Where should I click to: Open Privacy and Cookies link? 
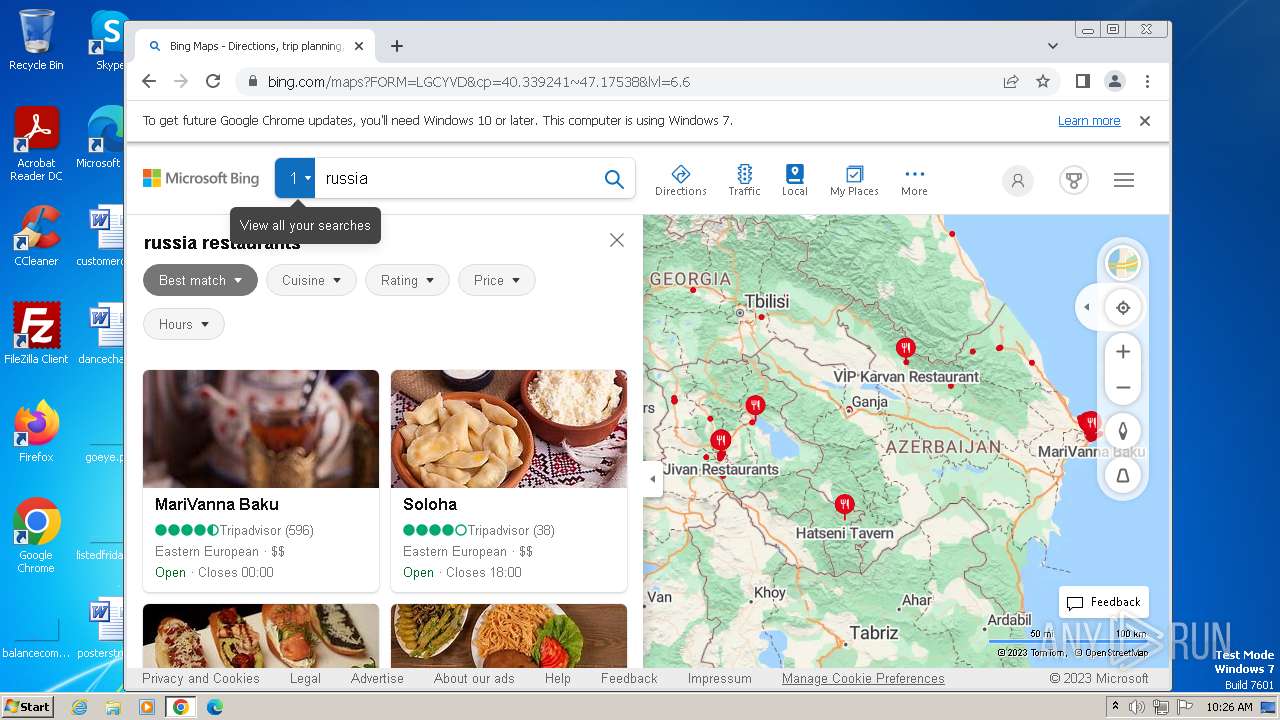[x=201, y=678]
